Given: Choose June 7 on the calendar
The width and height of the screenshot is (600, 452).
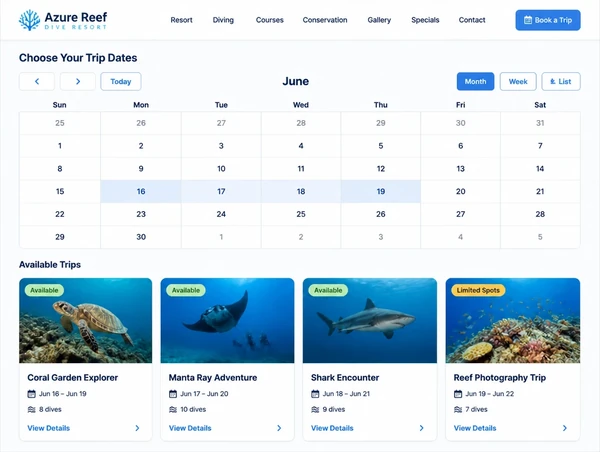Looking at the screenshot, I should 540,146.
